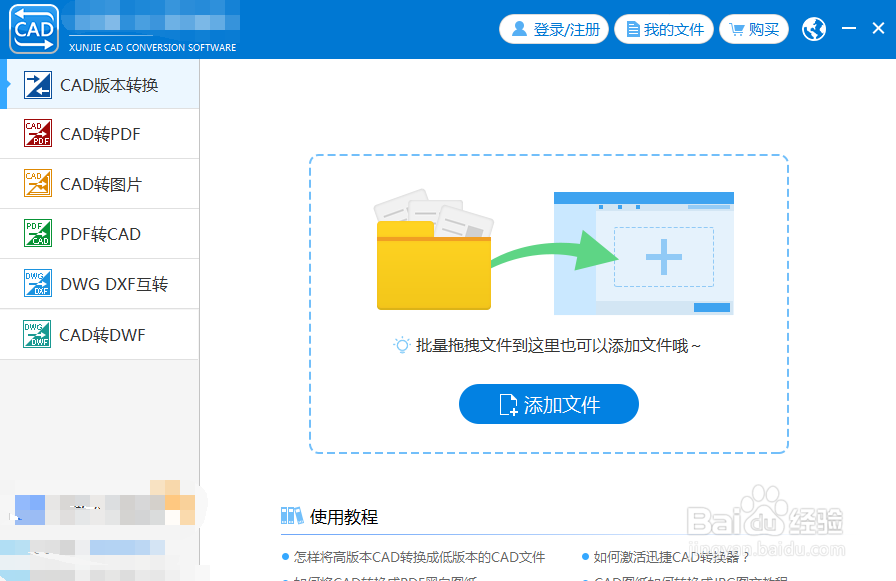This screenshot has width=896, height=581.
Task: Open the 登录/注册 button
Action: 553,29
